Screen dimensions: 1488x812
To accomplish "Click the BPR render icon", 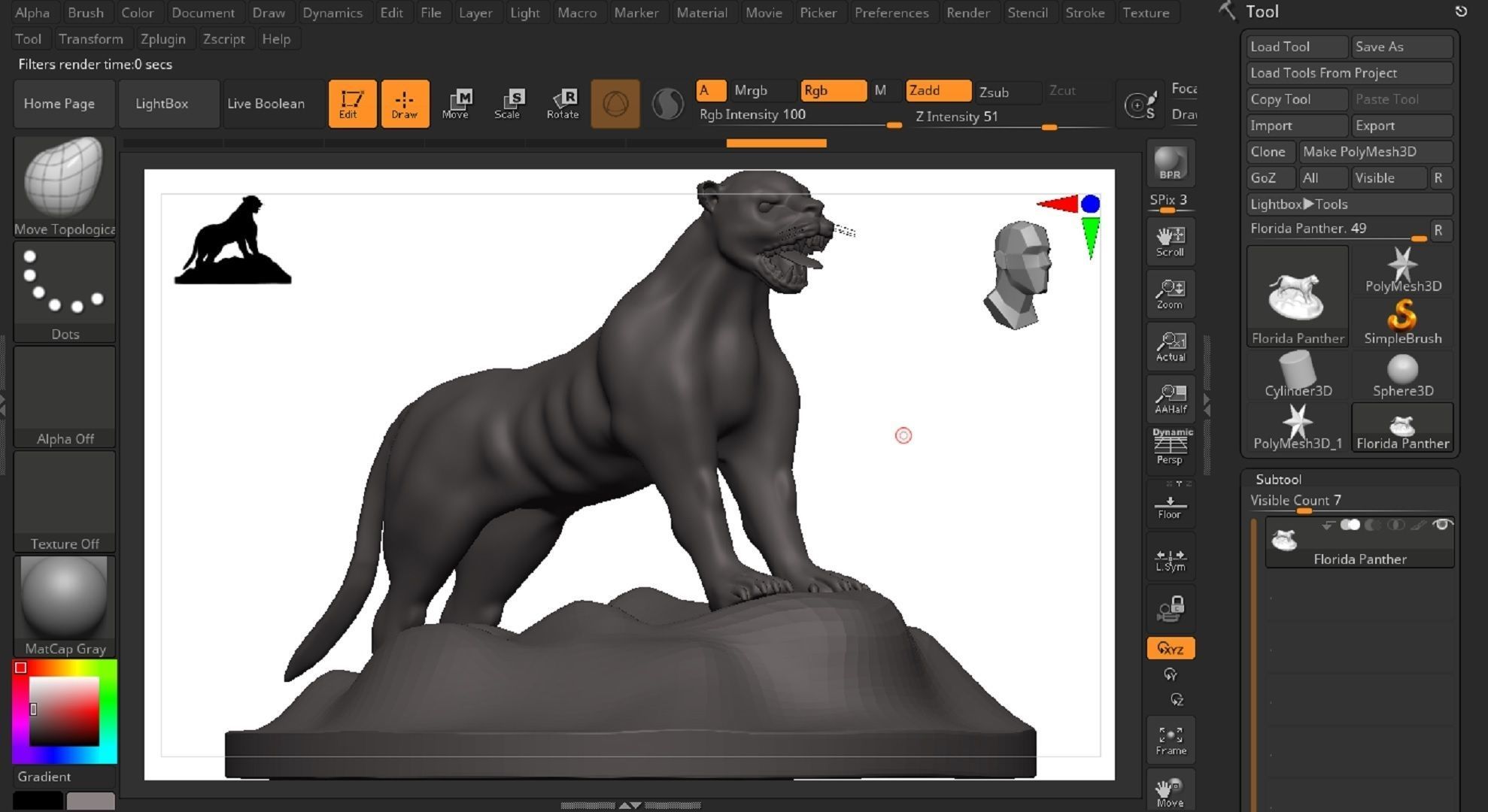I will point(1171,163).
